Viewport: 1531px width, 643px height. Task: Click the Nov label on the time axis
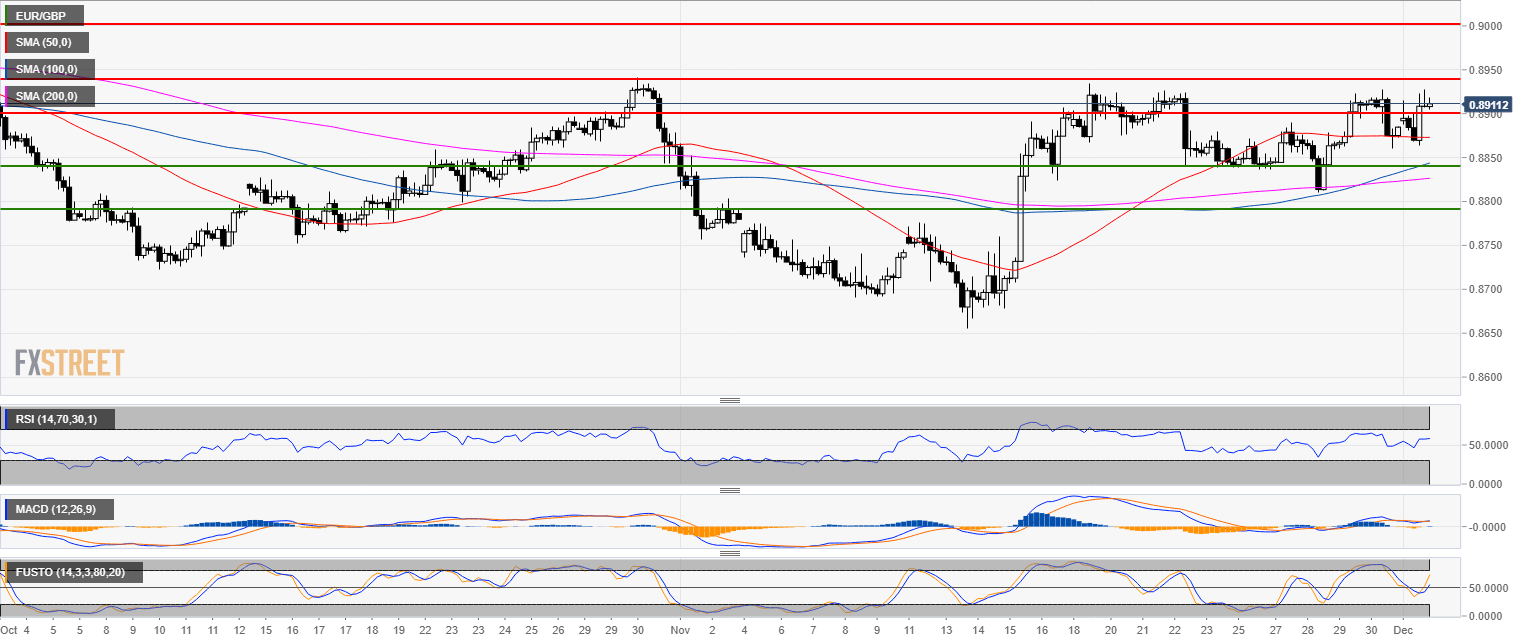(x=680, y=631)
